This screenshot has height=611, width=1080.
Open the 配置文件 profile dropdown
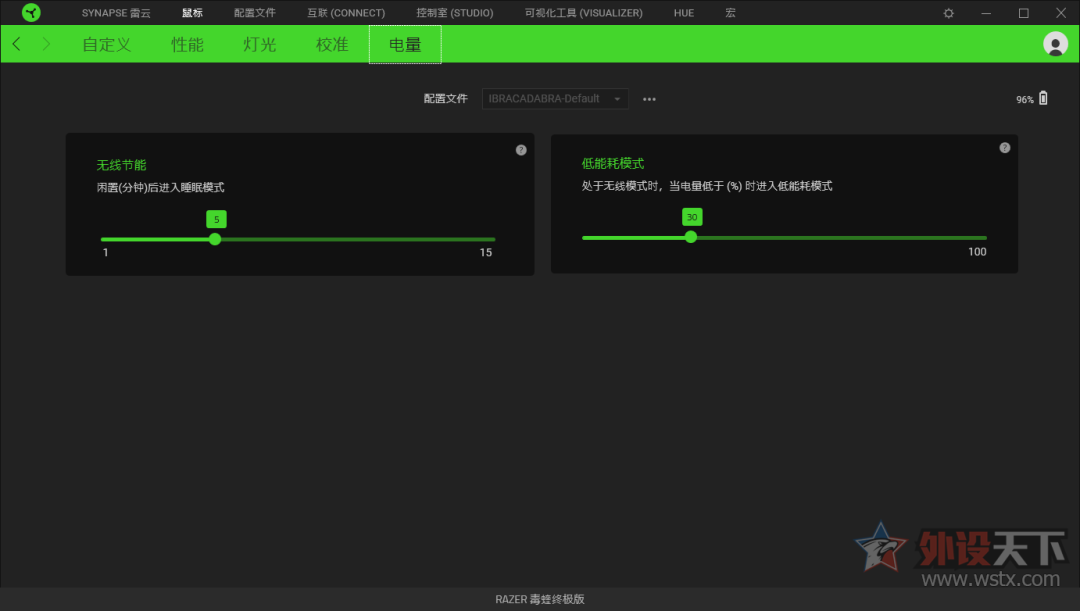click(555, 99)
